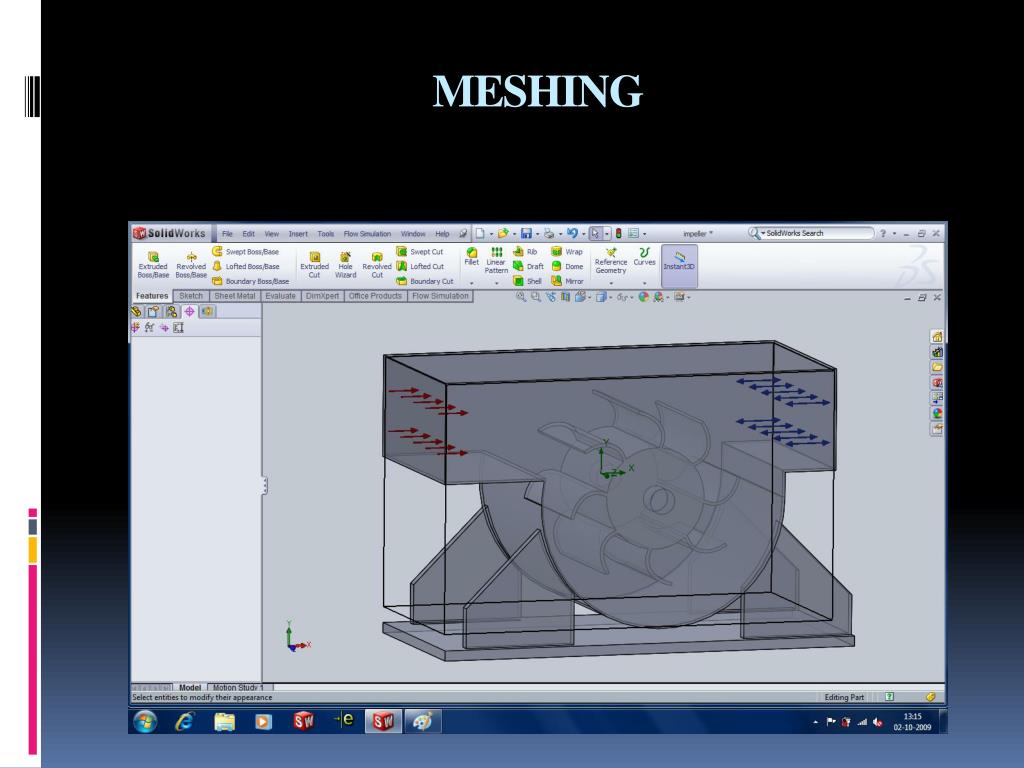Screen dimensions: 1024x768
Task: Open the Edit Appearance color ball icon
Action: tap(643, 296)
